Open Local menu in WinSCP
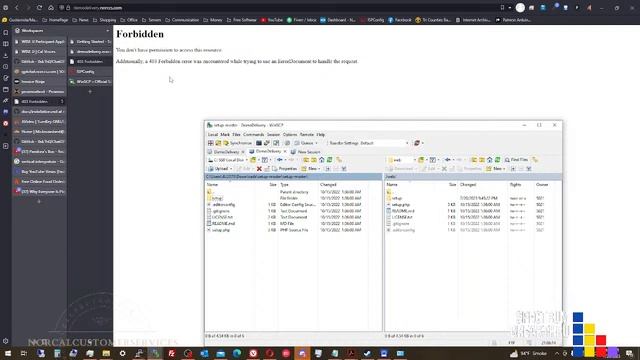This screenshot has height=360, width=640. pos(213,134)
